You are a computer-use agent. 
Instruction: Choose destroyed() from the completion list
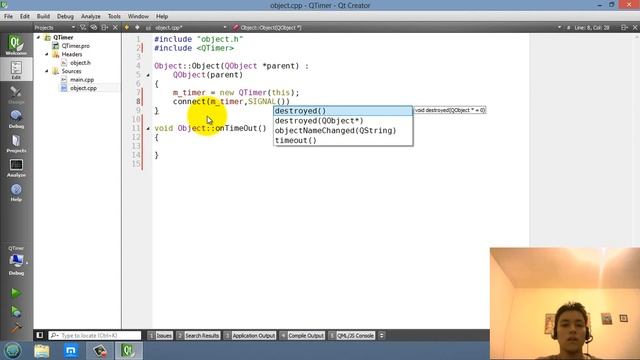[343, 111]
